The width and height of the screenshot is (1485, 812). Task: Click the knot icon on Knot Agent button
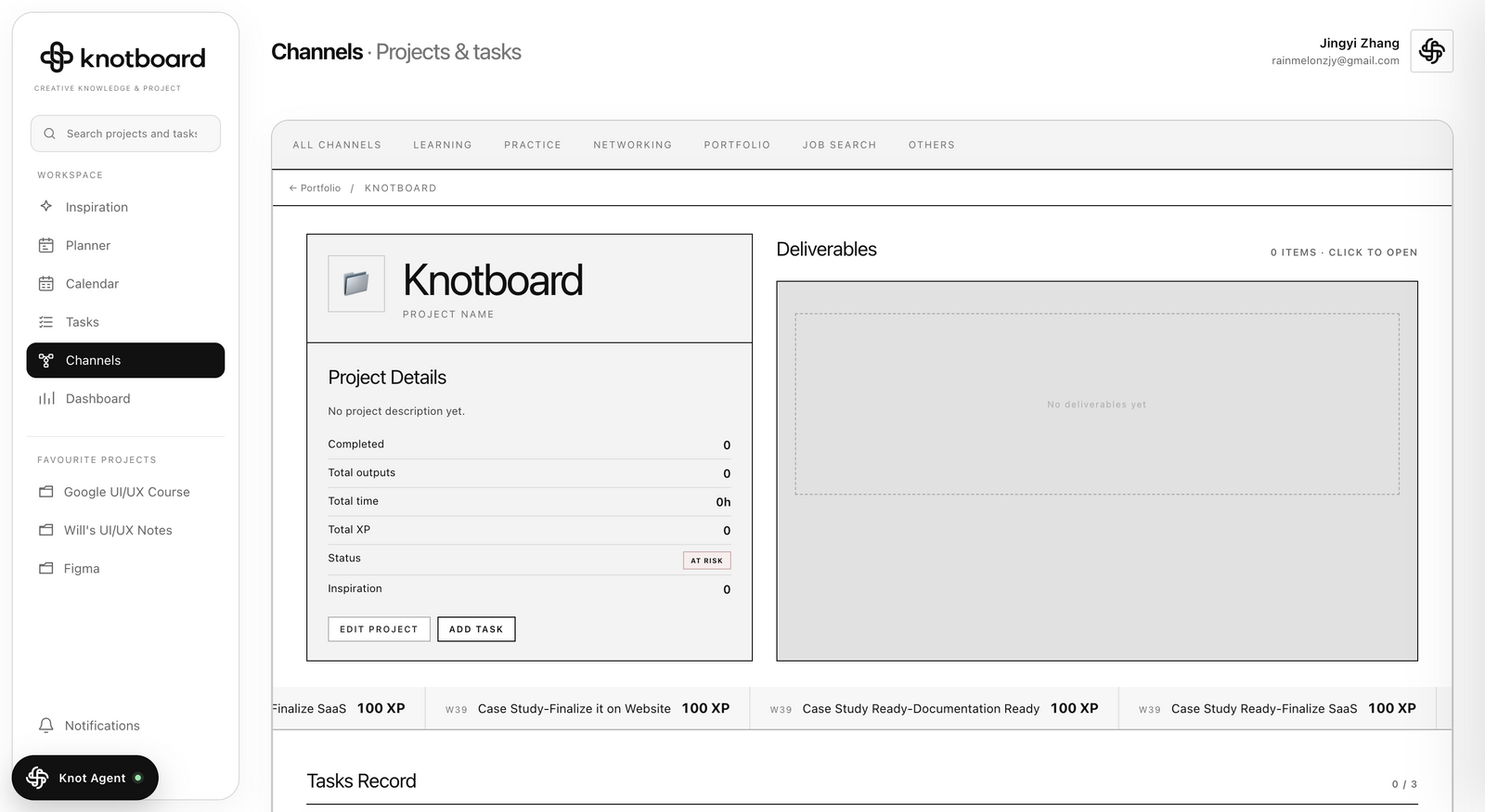[x=37, y=778]
